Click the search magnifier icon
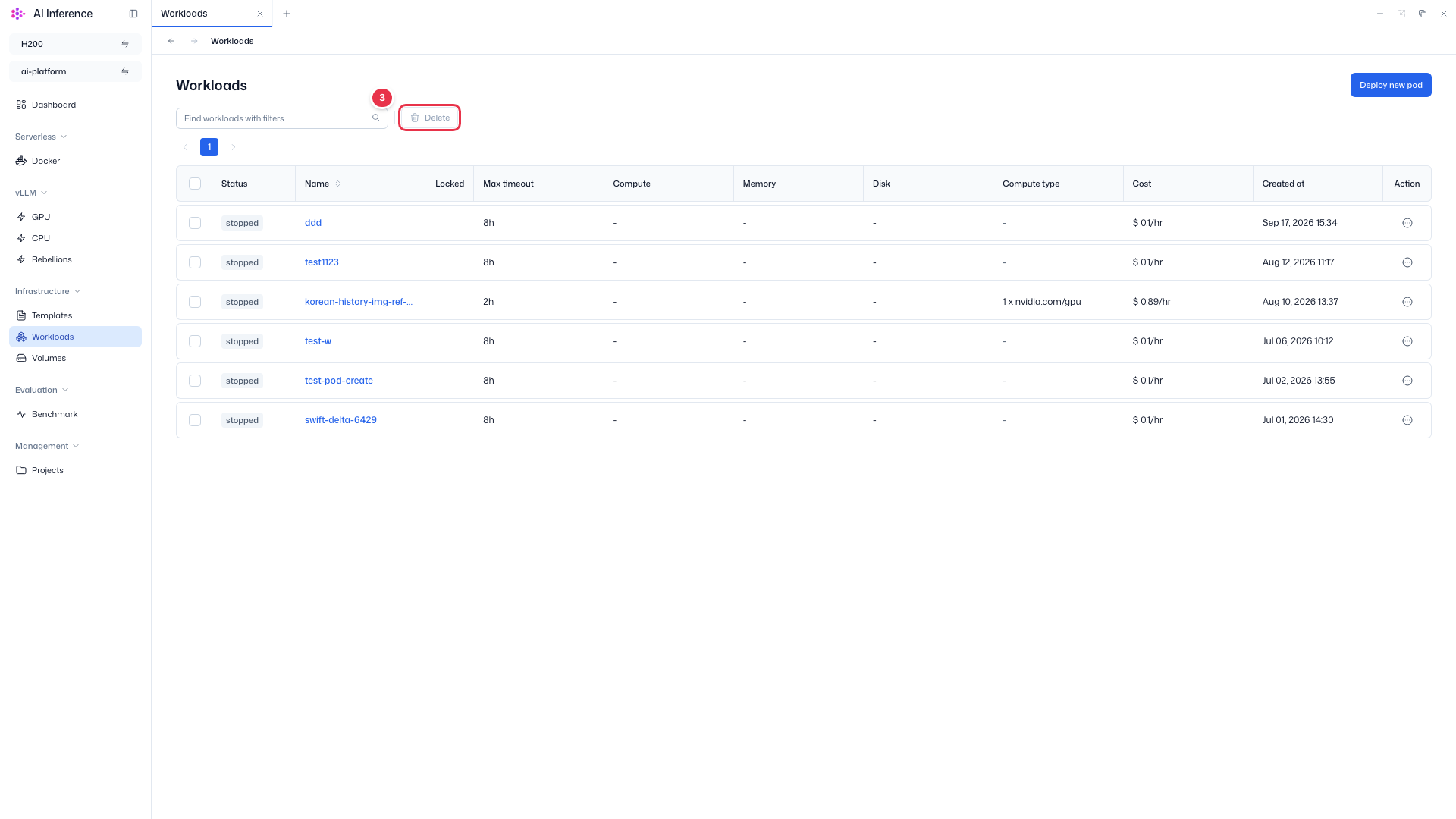 click(x=376, y=118)
